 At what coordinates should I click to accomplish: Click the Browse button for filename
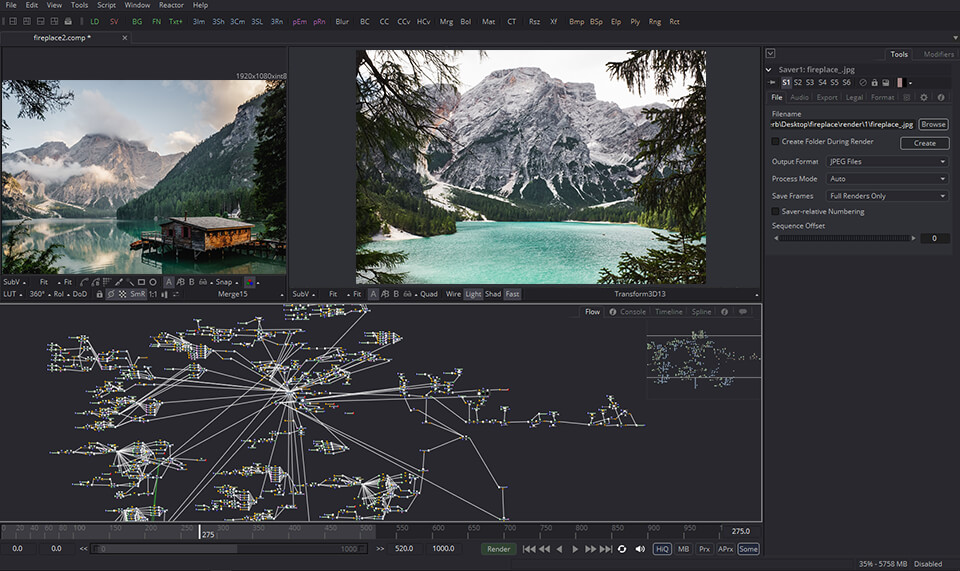coord(933,124)
